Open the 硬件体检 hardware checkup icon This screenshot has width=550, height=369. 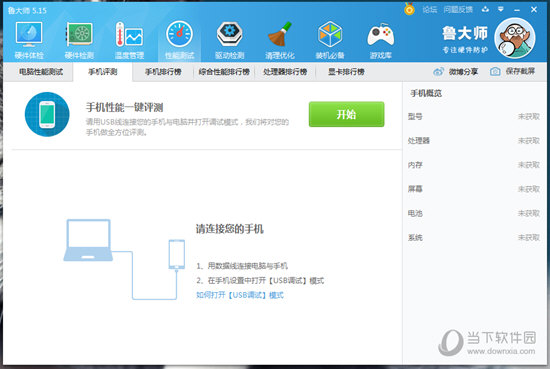[29, 40]
